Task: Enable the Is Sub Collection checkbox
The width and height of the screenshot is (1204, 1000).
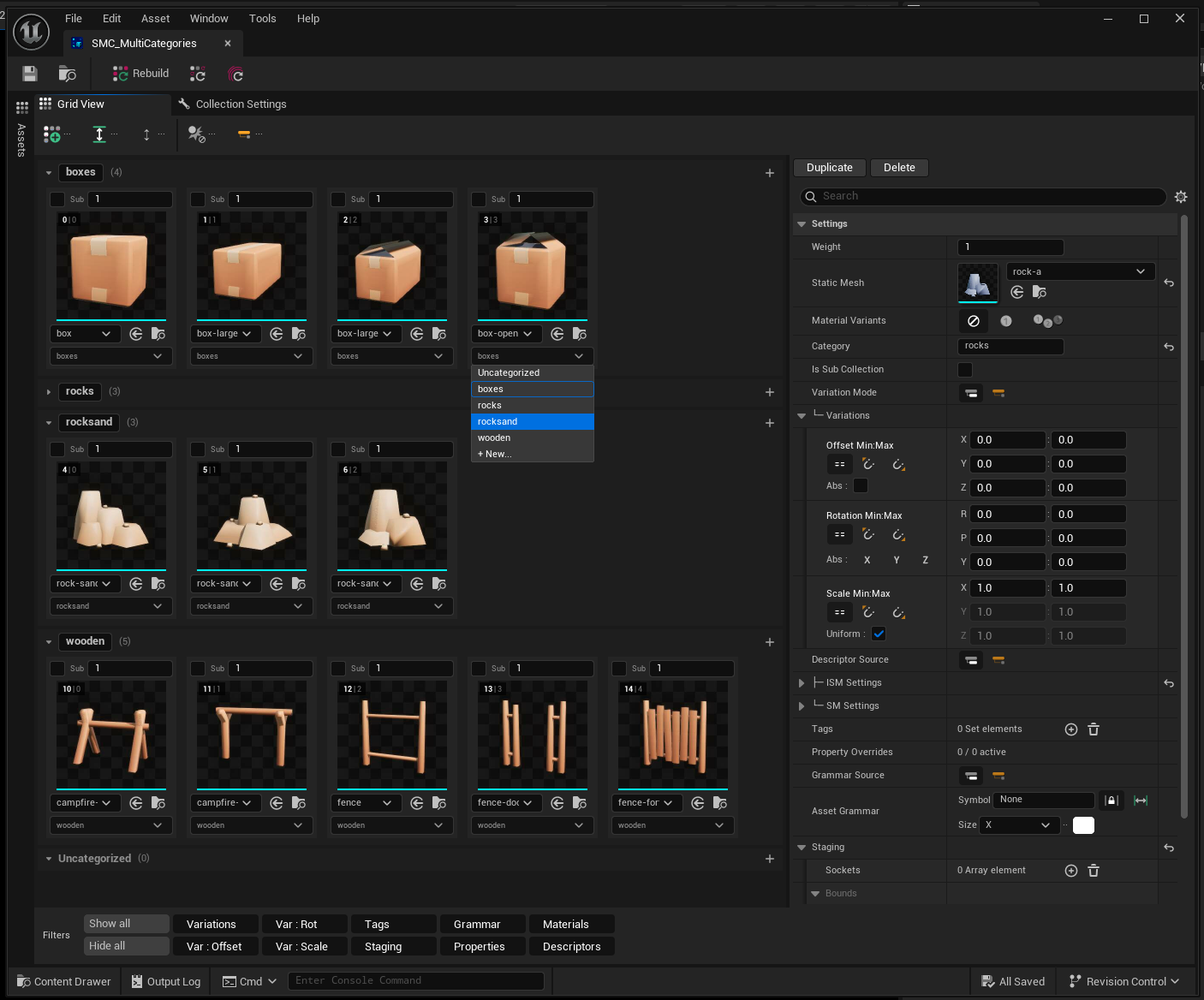Action: 965,370
